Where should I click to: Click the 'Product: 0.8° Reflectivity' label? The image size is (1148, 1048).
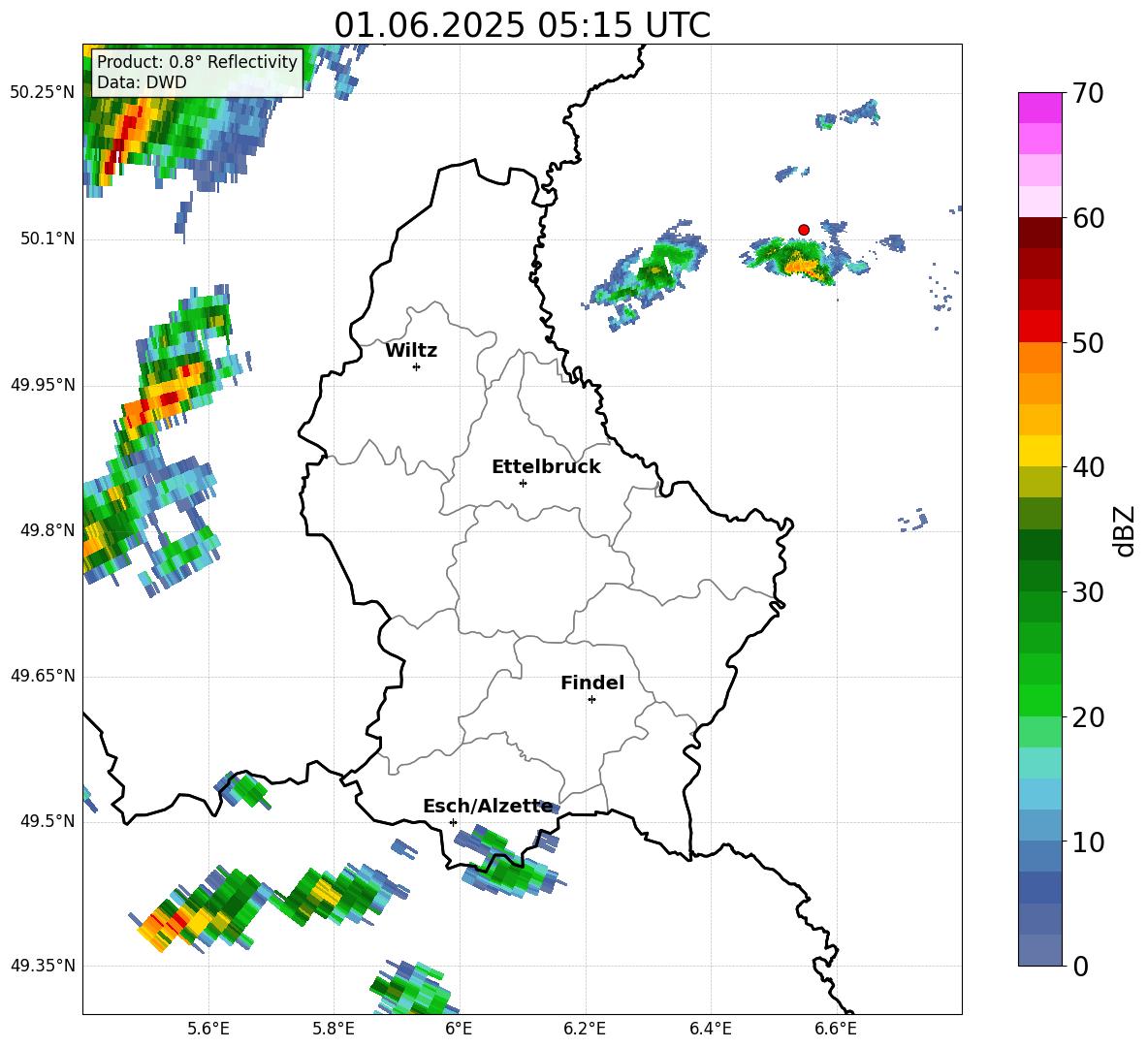197,61
